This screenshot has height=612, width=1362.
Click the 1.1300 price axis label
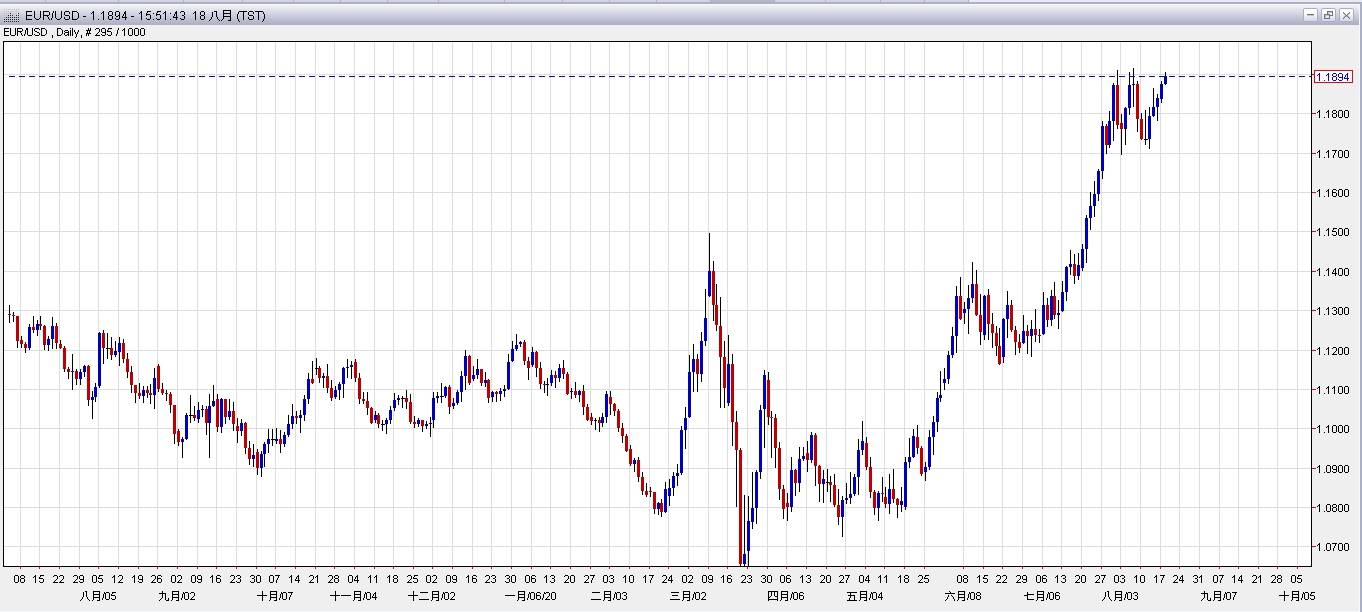pyautogui.click(x=1333, y=312)
